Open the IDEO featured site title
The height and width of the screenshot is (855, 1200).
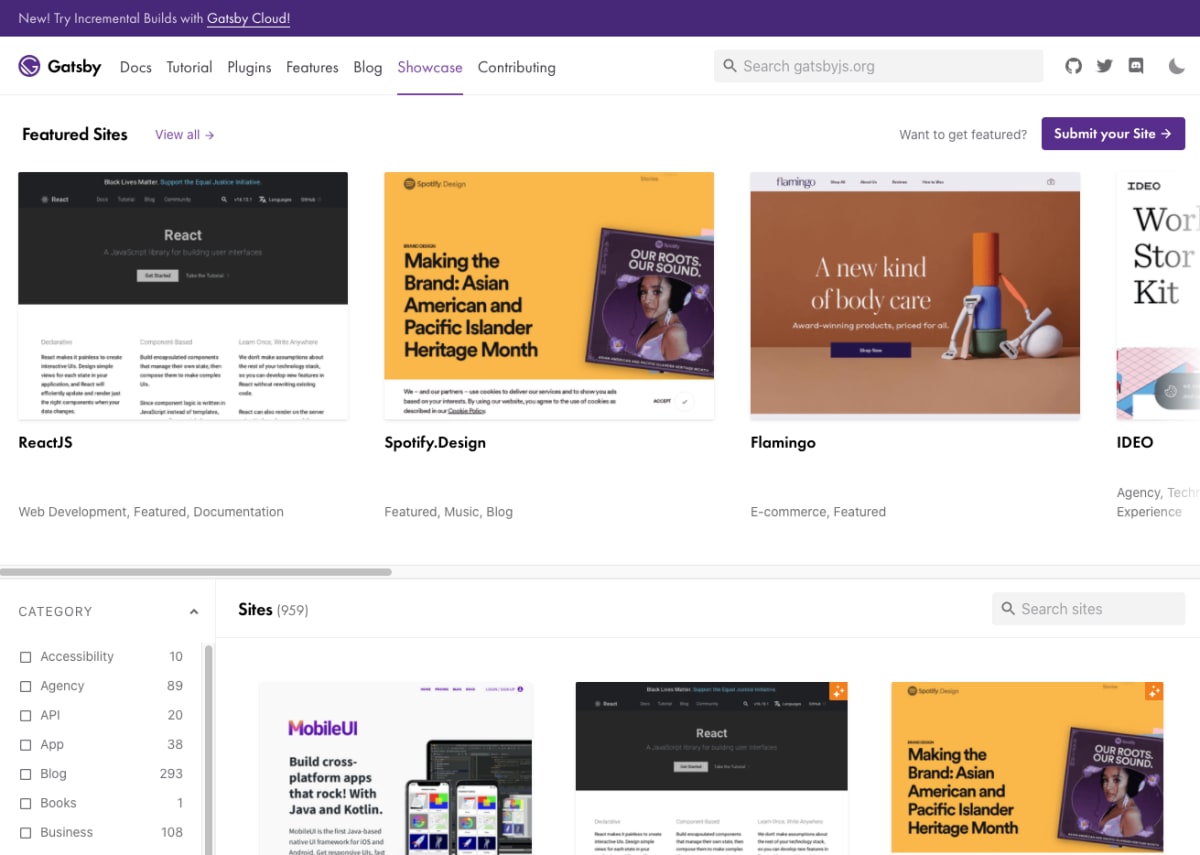coord(1135,442)
